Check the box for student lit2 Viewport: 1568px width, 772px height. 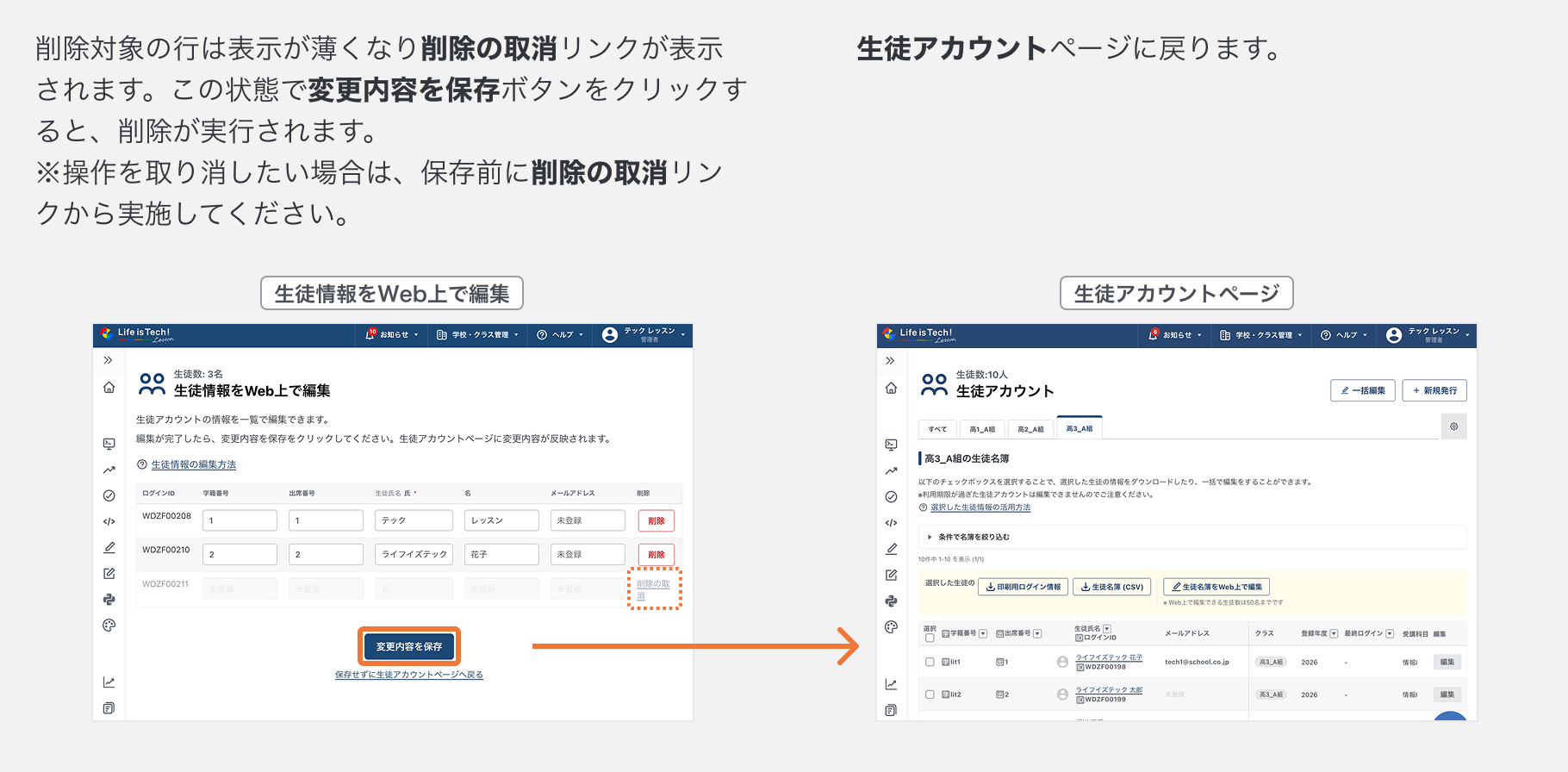pos(930,694)
